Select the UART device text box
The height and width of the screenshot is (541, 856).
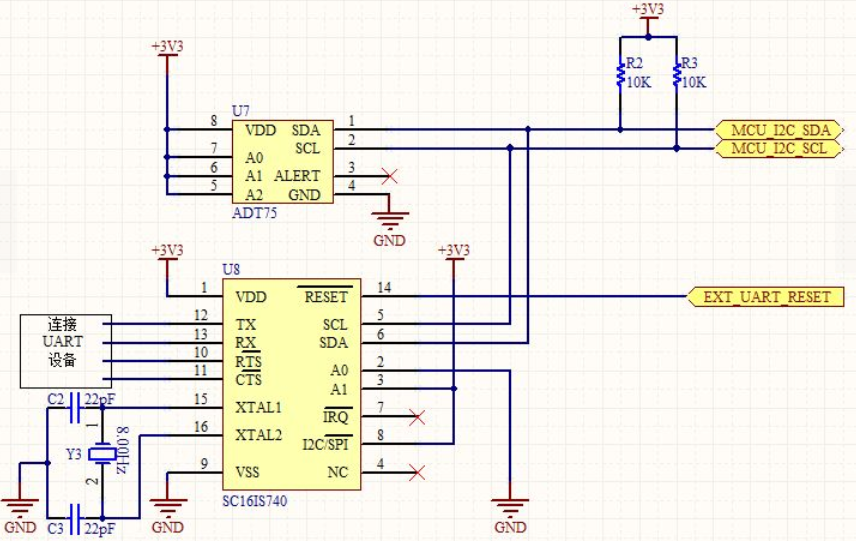coord(66,351)
